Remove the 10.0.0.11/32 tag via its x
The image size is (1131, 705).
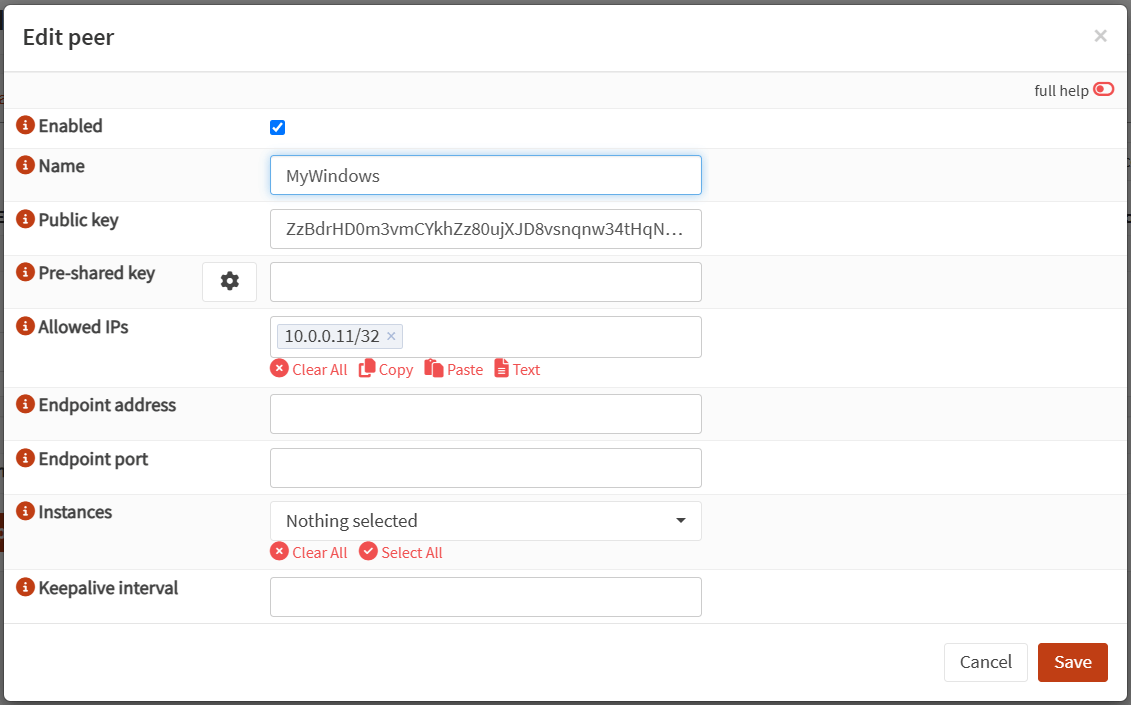pyautogui.click(x=391, y=337)
